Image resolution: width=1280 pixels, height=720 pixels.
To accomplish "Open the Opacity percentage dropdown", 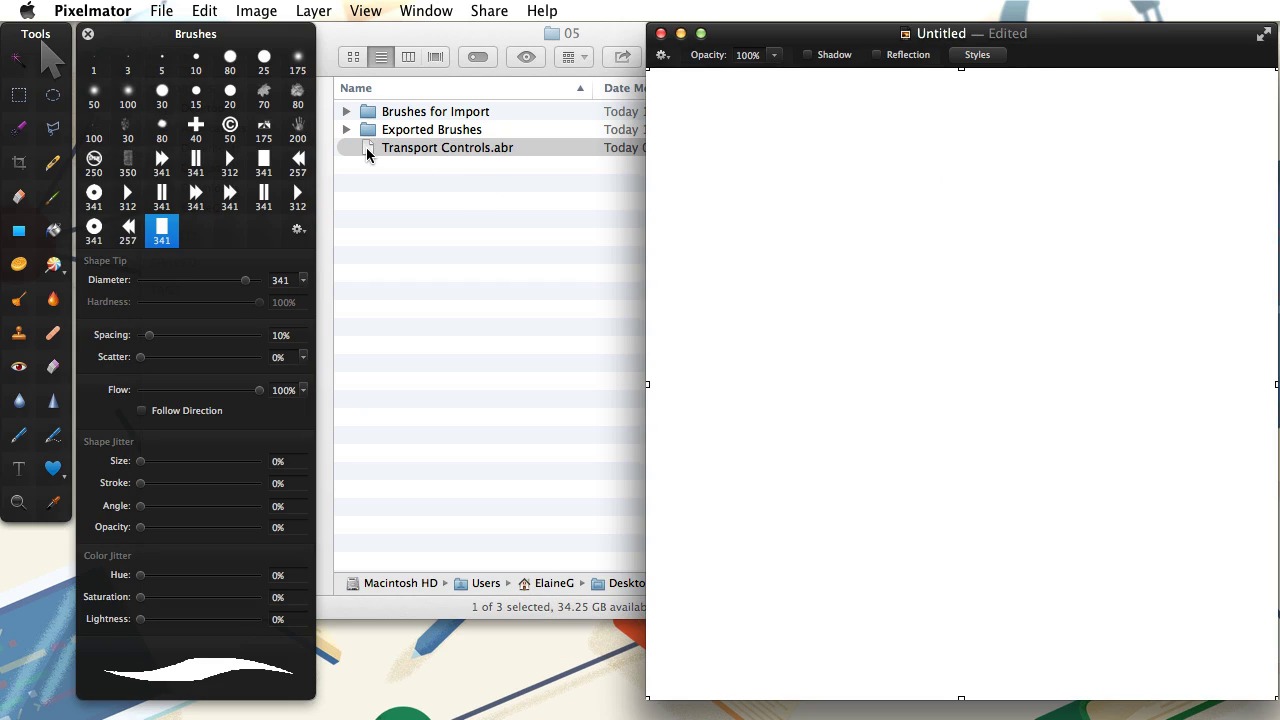I will coord(774,55).
